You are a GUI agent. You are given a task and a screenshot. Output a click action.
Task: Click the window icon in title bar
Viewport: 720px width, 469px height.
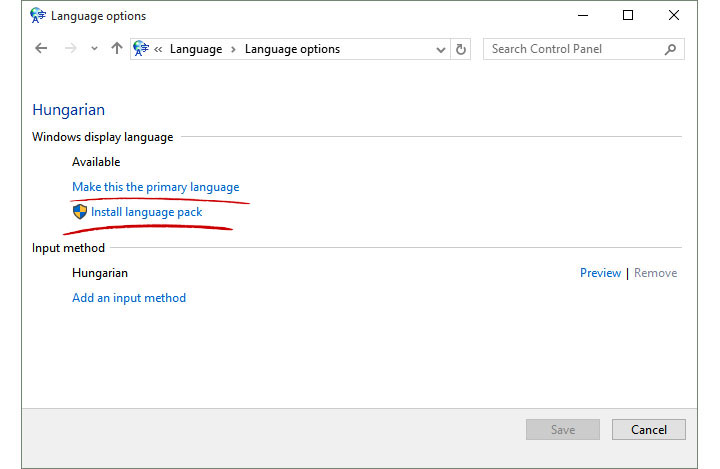tap(38, 16)
